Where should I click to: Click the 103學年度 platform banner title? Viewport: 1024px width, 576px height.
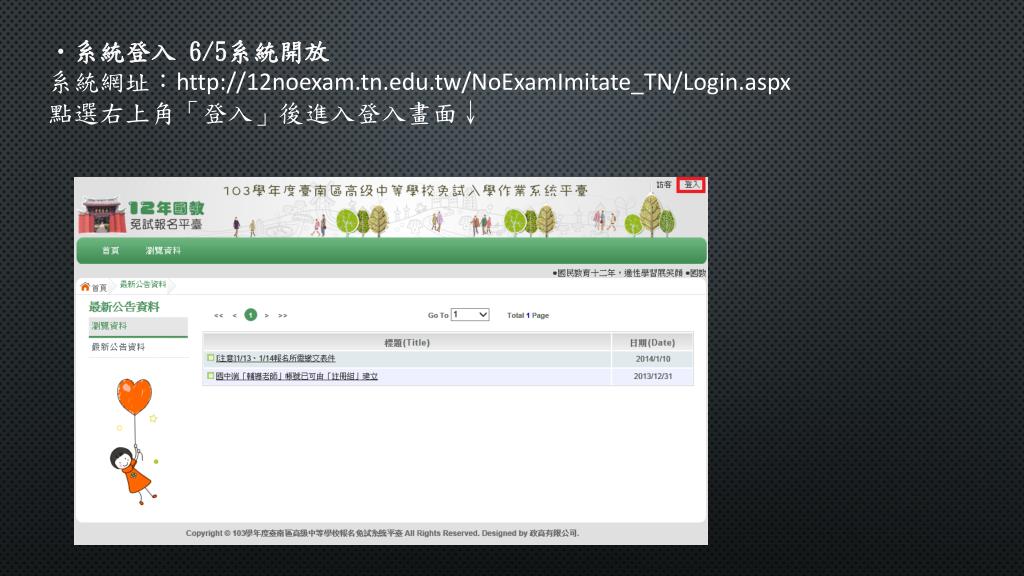tap(406, 191)
